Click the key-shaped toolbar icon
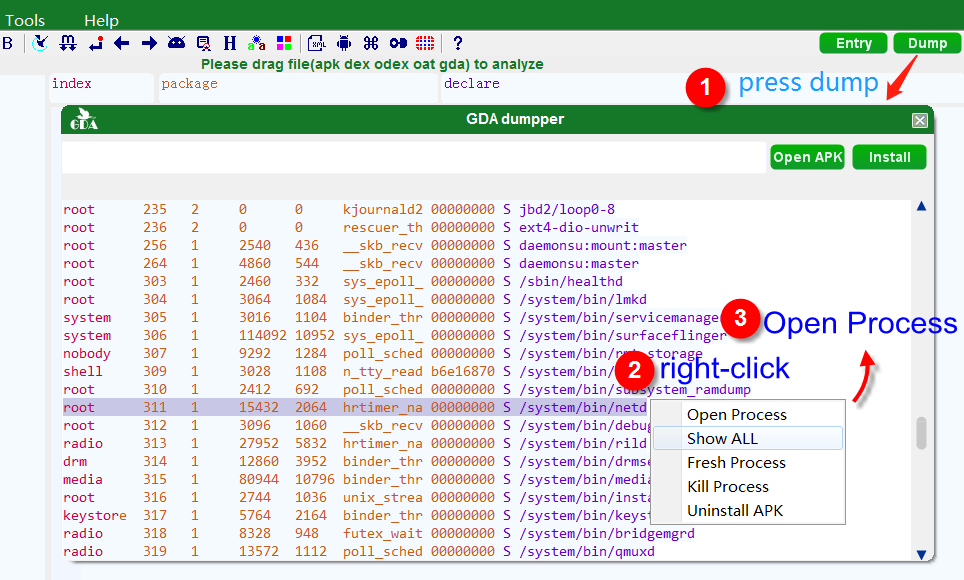 coord(398,43)
